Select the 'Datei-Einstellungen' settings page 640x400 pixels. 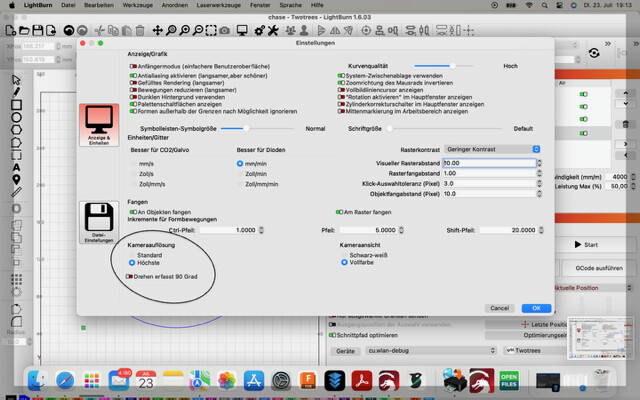(99, 222)
